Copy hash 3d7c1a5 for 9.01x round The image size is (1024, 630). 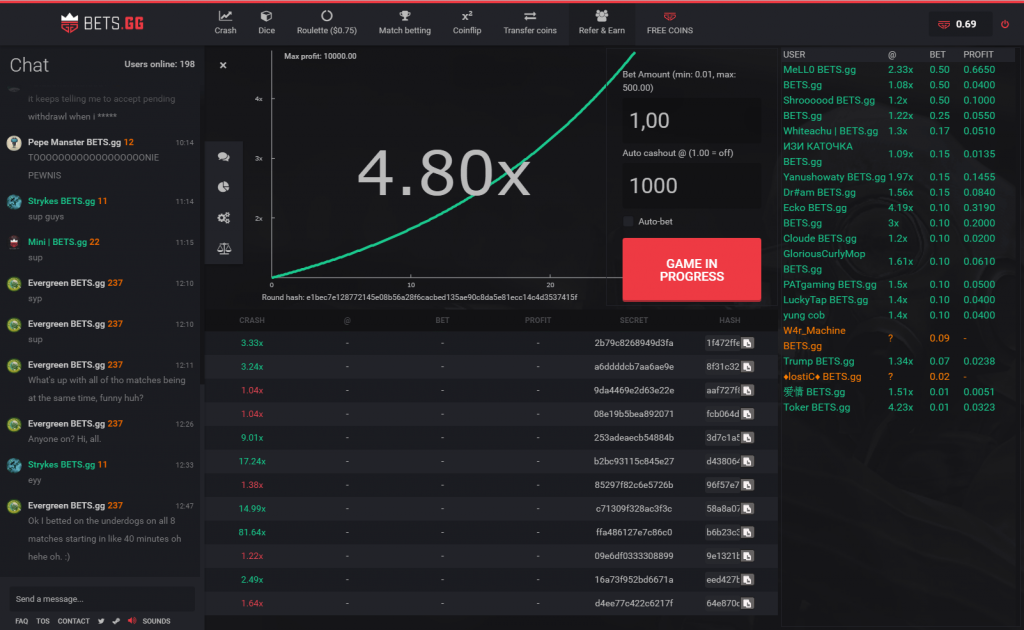(x=747, y=437)
